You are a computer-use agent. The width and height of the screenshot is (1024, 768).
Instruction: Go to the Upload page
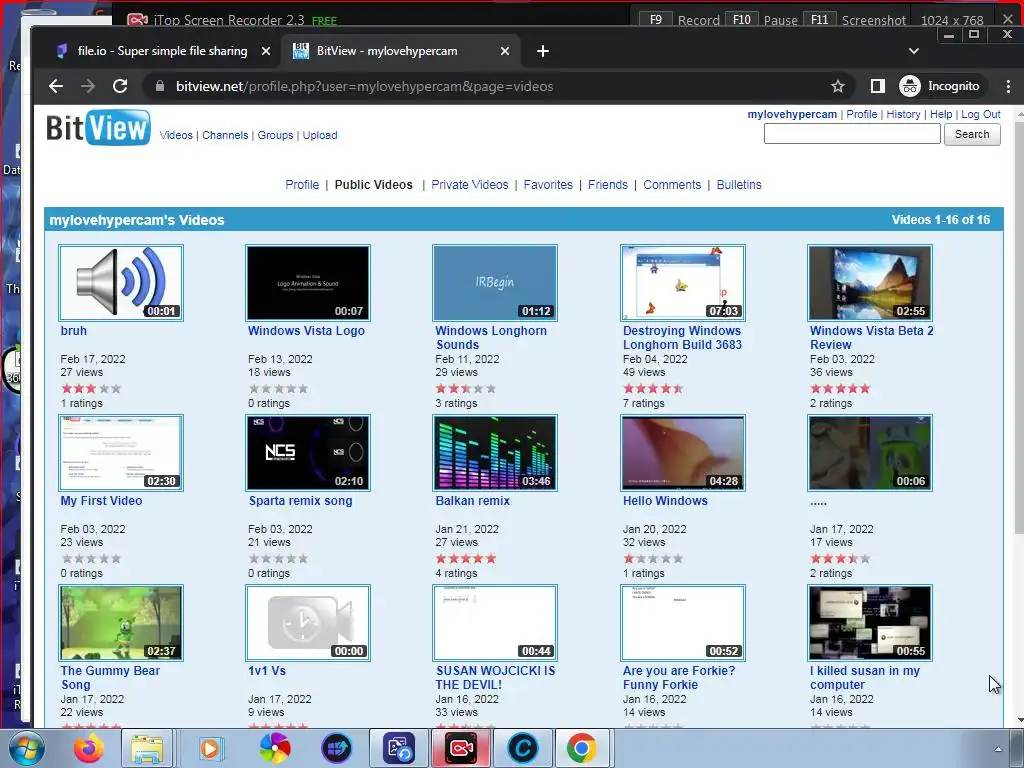320,135
